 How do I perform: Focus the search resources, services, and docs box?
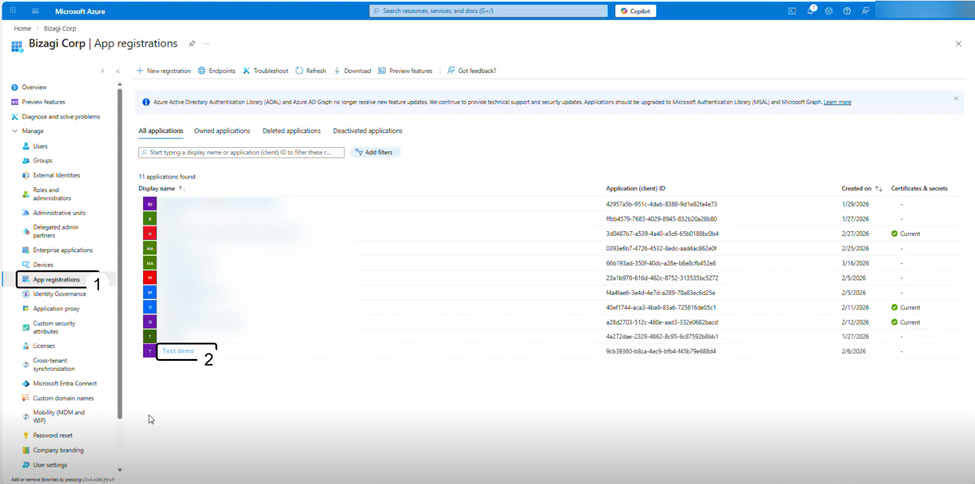coord(488,11)
